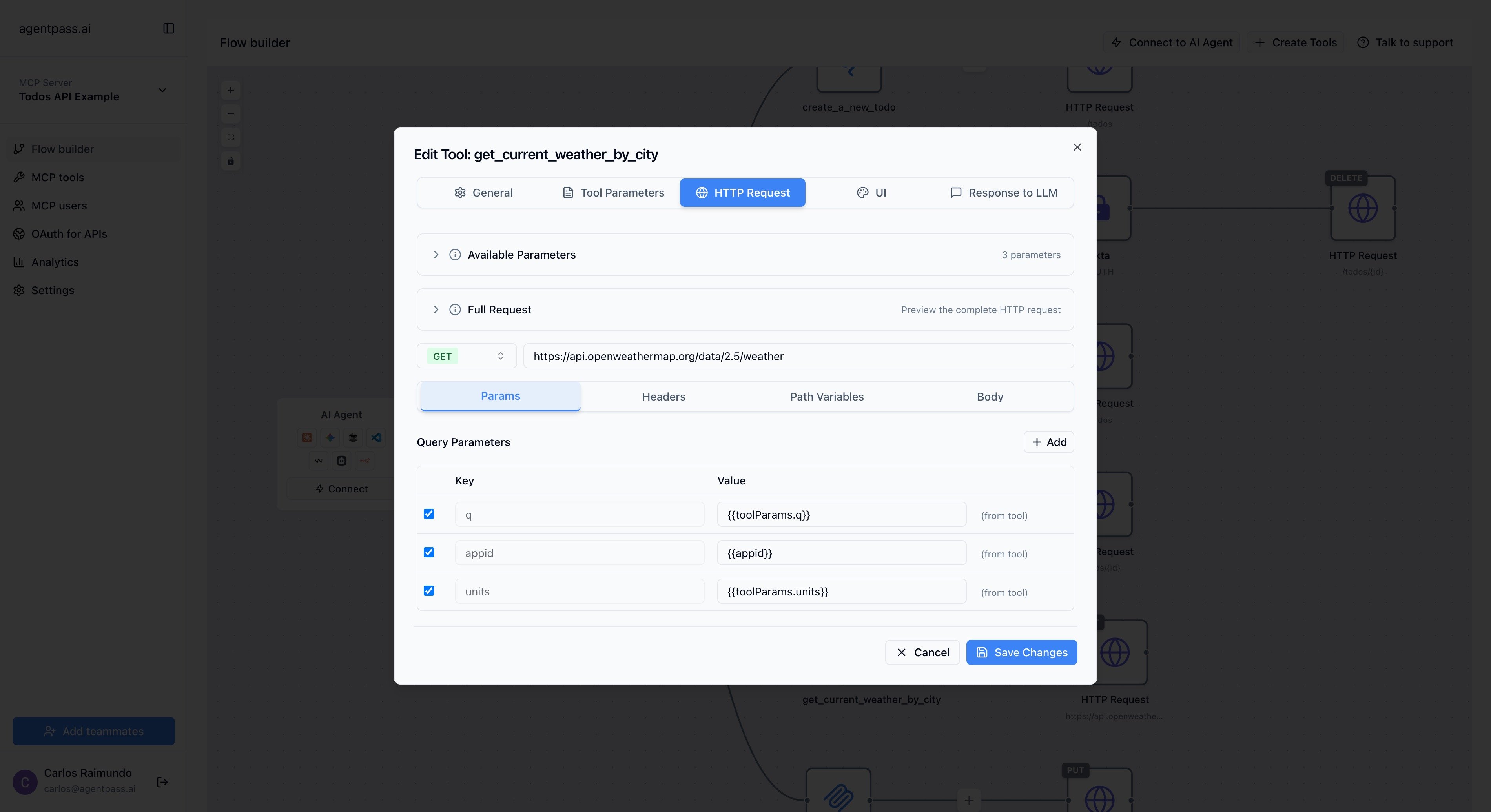Click the zoom in canvas control
1491x812 pixels.
[230, 90]
